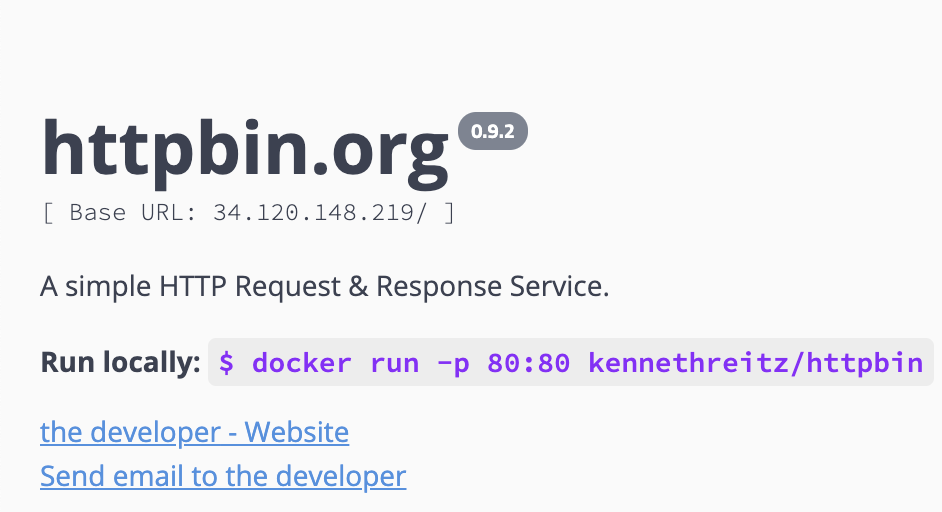Click the word "Service." in description

point(562,287)
